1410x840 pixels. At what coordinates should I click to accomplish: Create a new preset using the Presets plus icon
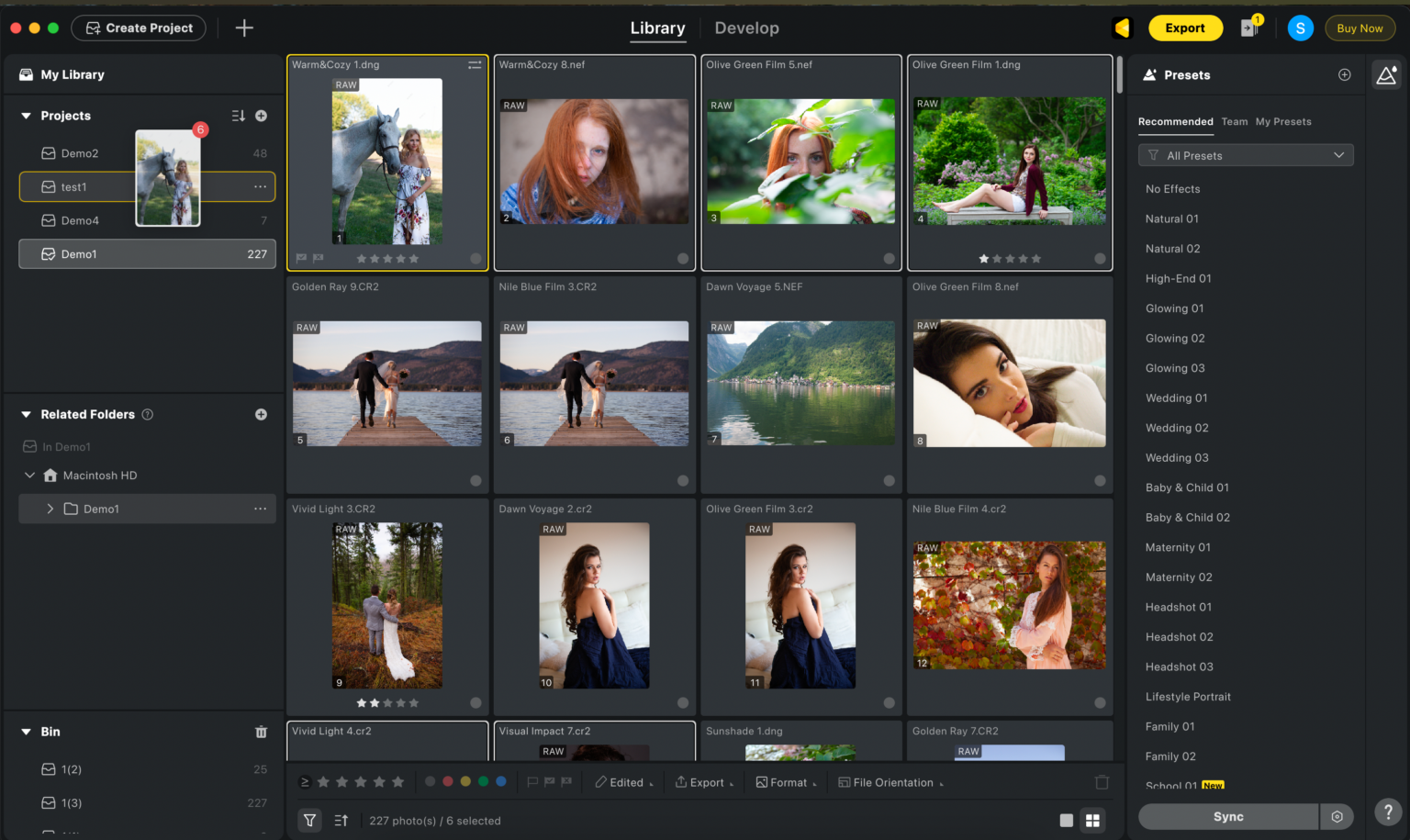(x=1344, y=74)
